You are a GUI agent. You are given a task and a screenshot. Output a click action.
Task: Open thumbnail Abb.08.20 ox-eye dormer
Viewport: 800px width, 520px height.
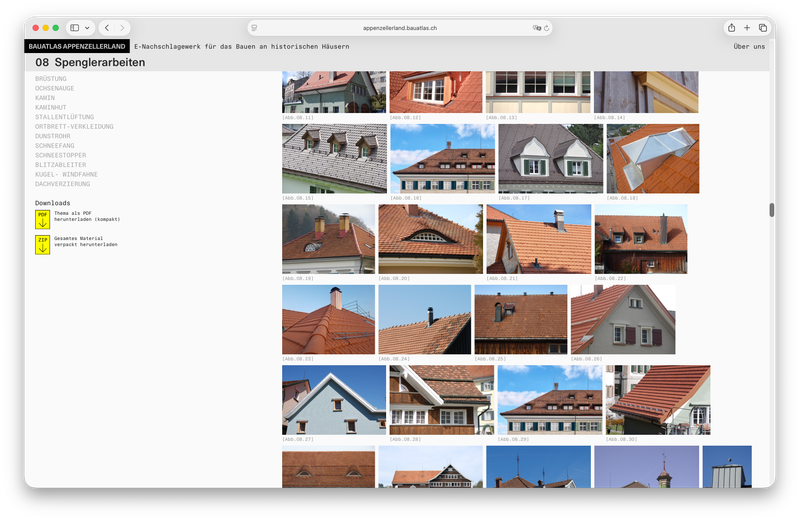(431, 239)
